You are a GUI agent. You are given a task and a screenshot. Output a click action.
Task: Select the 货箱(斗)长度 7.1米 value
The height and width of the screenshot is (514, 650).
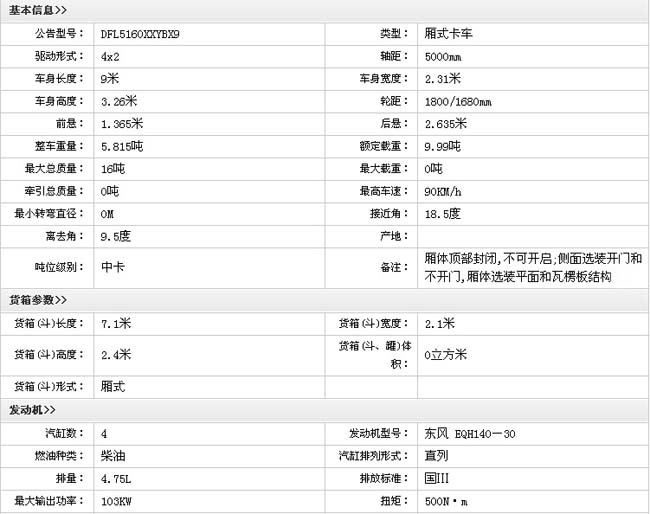coord(118,323)
